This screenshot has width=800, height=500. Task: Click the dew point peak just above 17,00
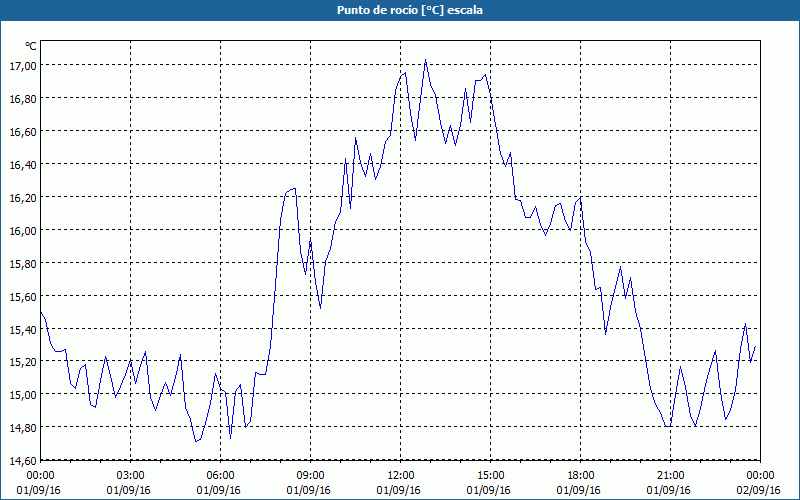426,60
